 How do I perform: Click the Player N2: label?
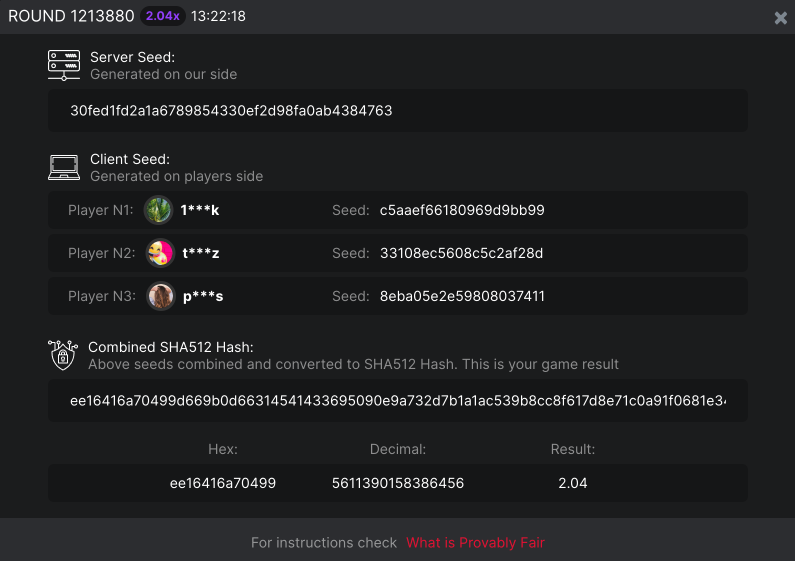[101, 253]
